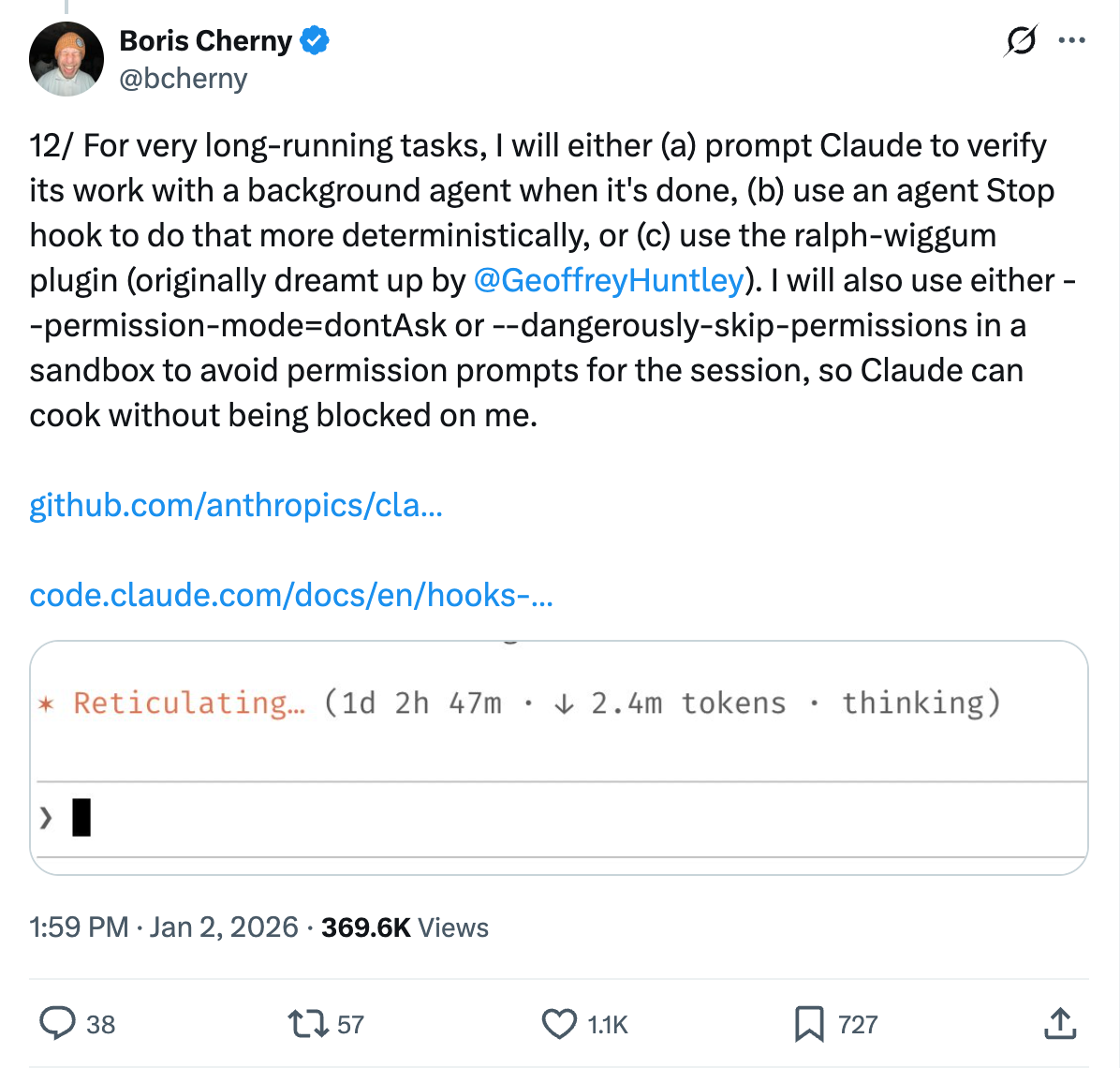Open Boris Cherny's profile avatar

pyautogui.click(x=66, y=59)
